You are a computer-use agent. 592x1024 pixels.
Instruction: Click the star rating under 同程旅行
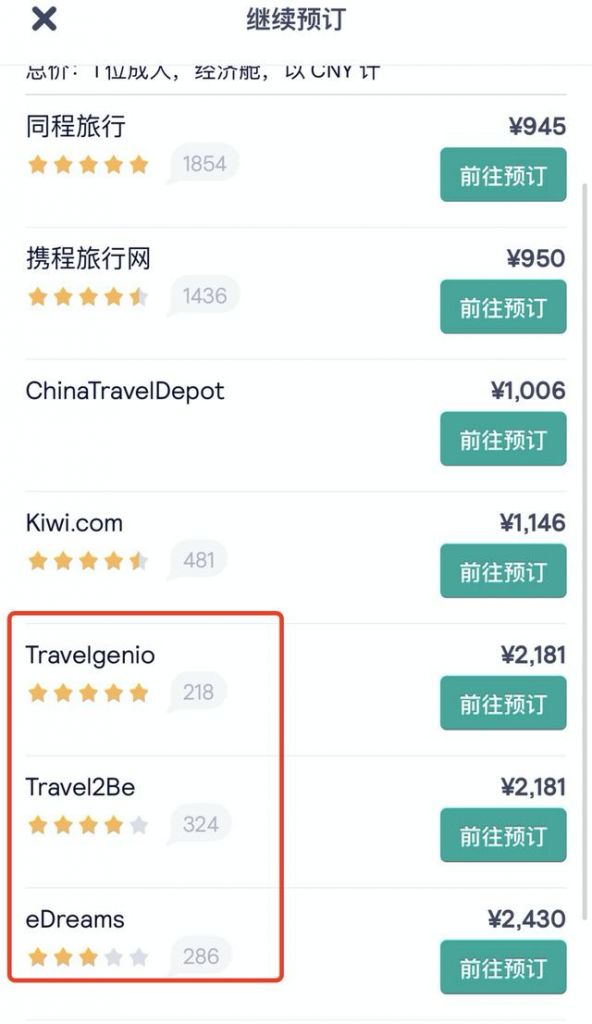coord(88,164)
